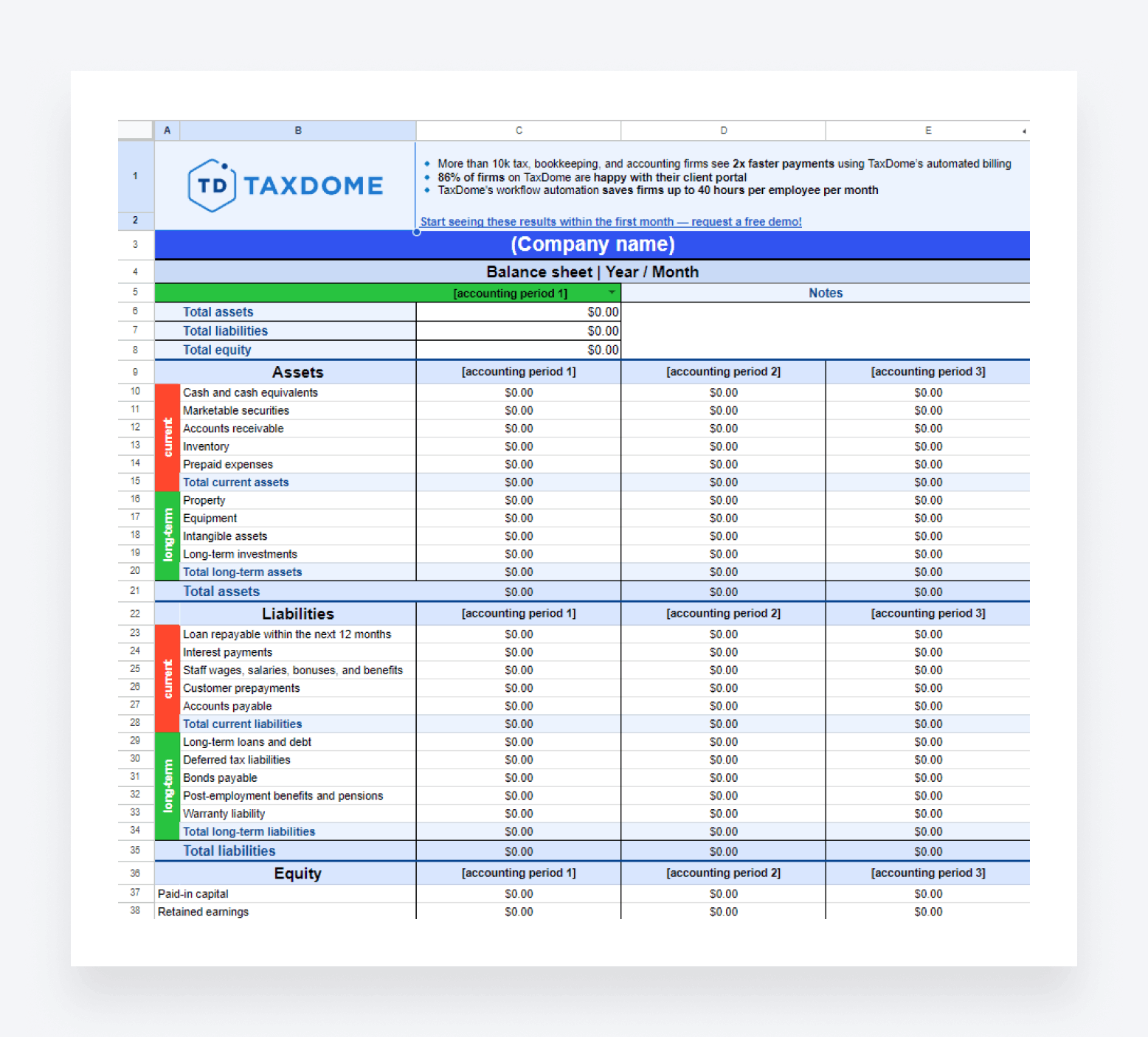Click the Liabilities section header
The height and width of the screenshot is (1046, 1148).
pyautogui.click(x=298, y=614)
